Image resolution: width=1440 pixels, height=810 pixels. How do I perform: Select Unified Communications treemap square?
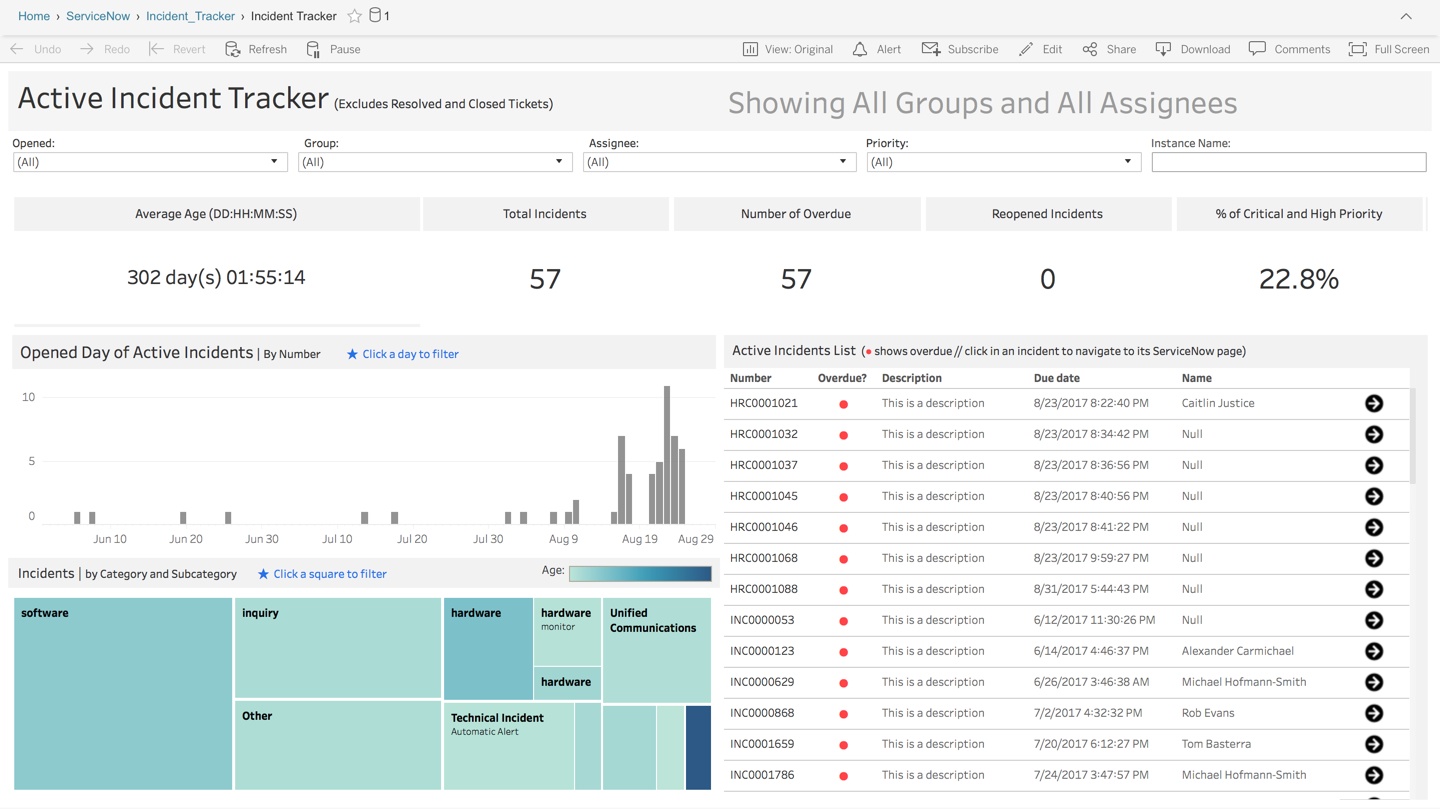pyautogui.click(x=657, y=650)
